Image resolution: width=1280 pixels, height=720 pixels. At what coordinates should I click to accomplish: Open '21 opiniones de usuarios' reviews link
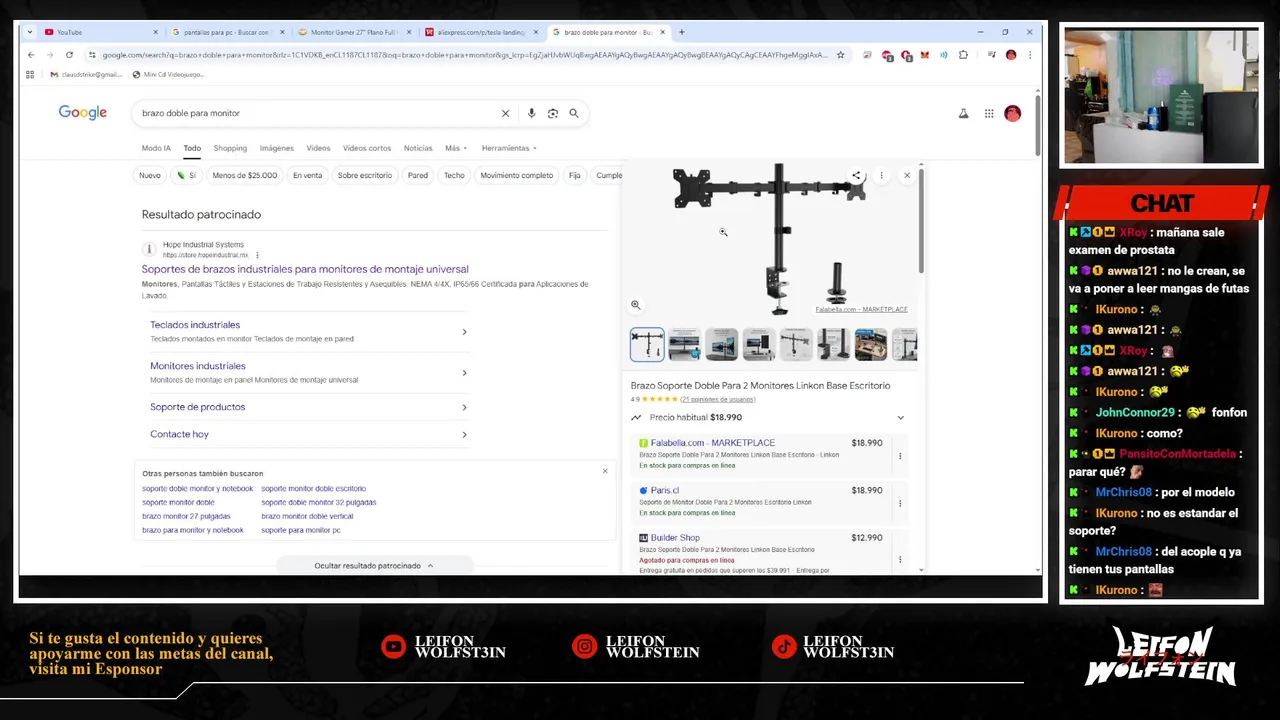718,399
